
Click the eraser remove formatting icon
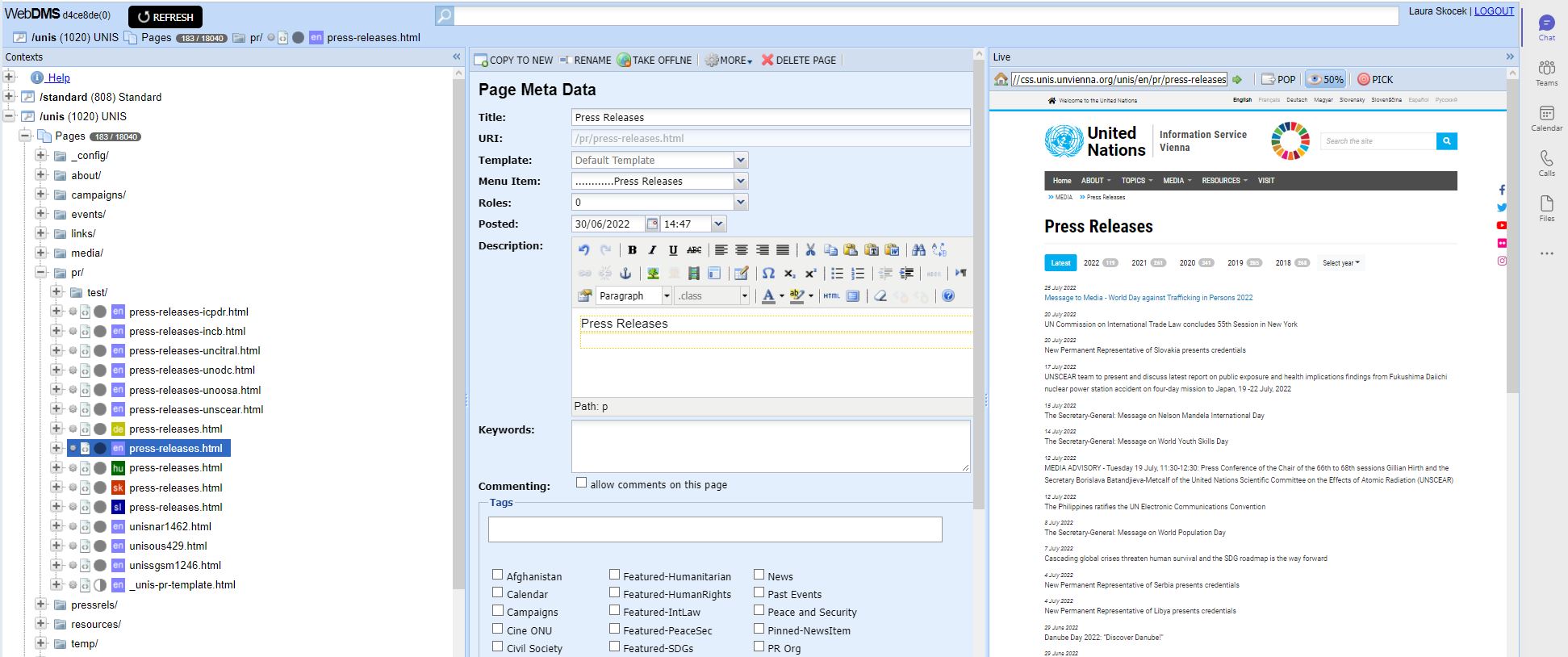point(880,296)
